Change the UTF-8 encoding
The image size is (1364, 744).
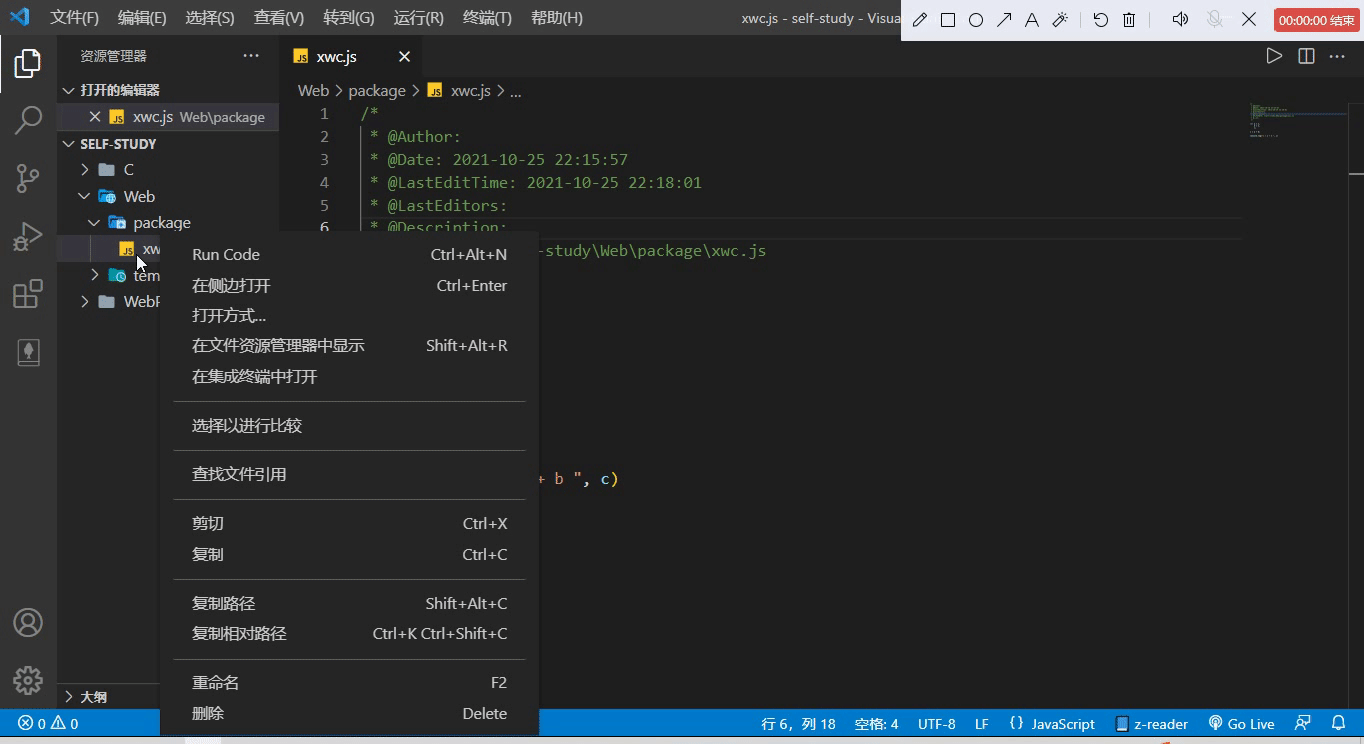[937, 723]
